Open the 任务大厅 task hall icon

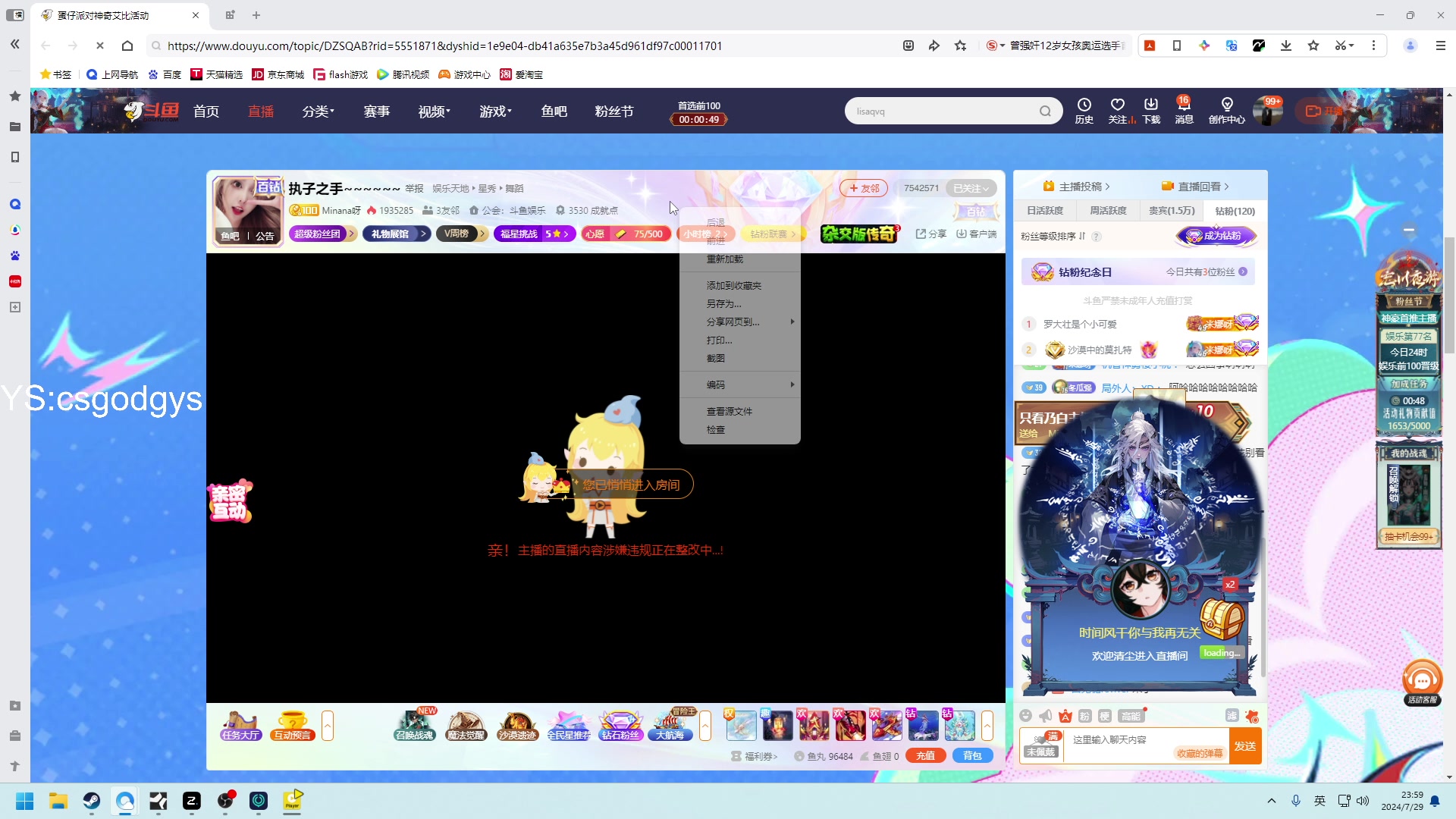click(x=241, y=726)
